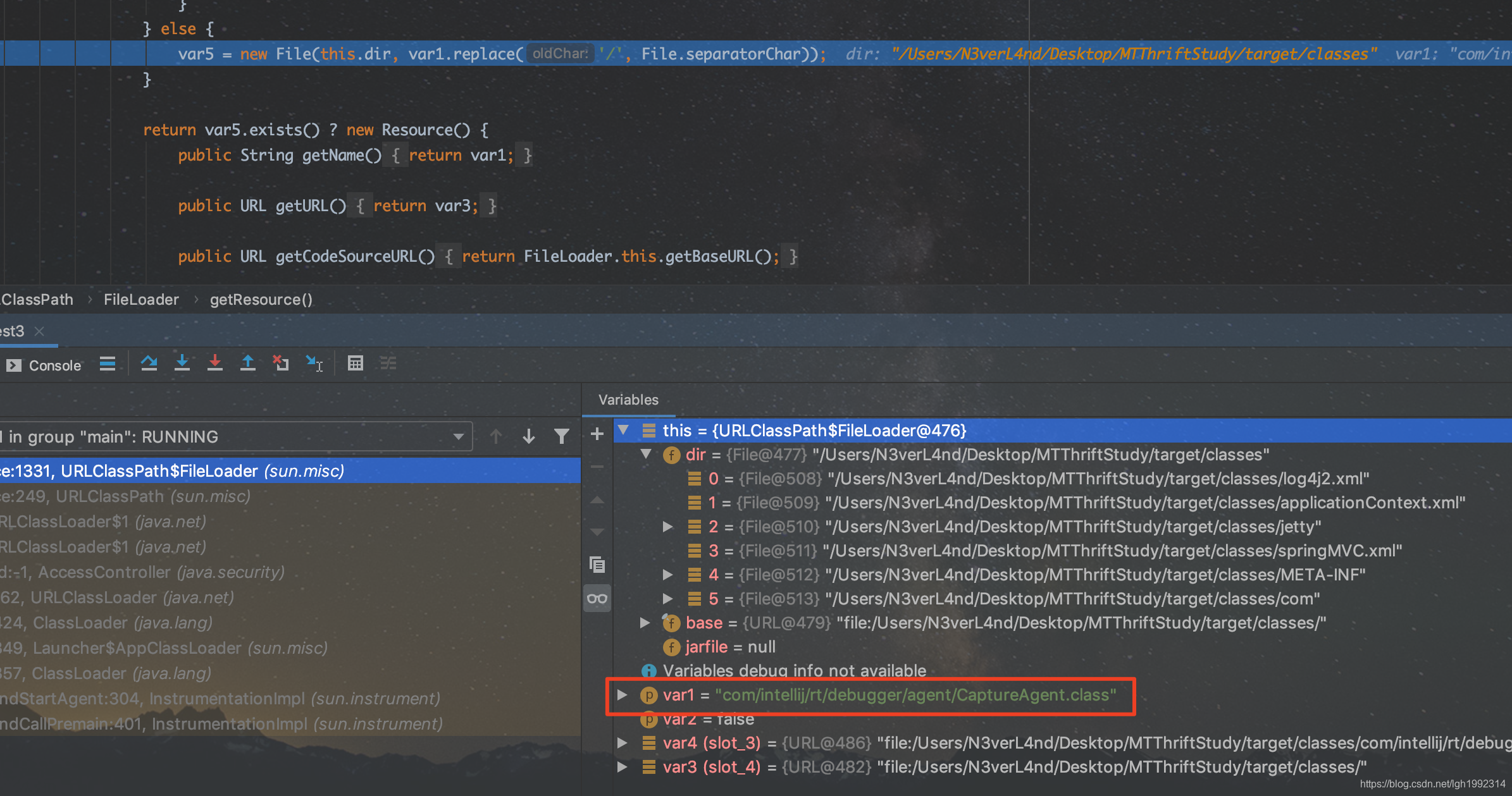Screen dimensions: 1512x796
Task: Open the thread selector dropdown
Action: 459,436
